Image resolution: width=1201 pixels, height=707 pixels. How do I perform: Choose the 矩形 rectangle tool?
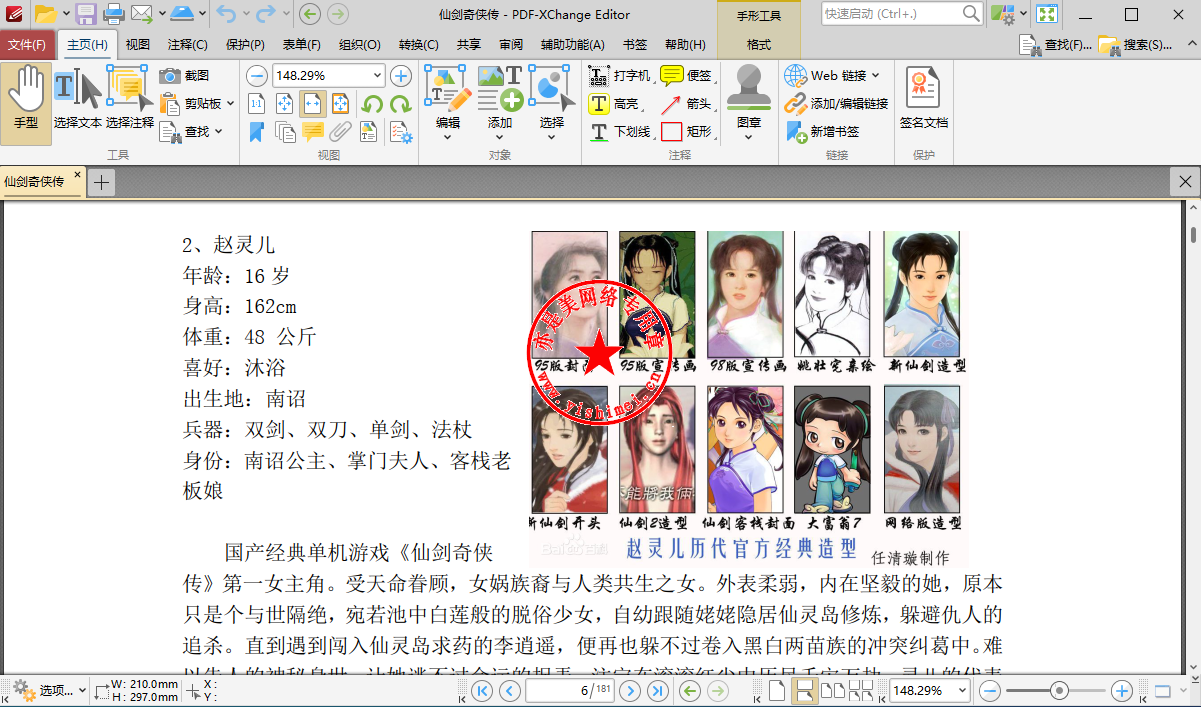point(686,131)
